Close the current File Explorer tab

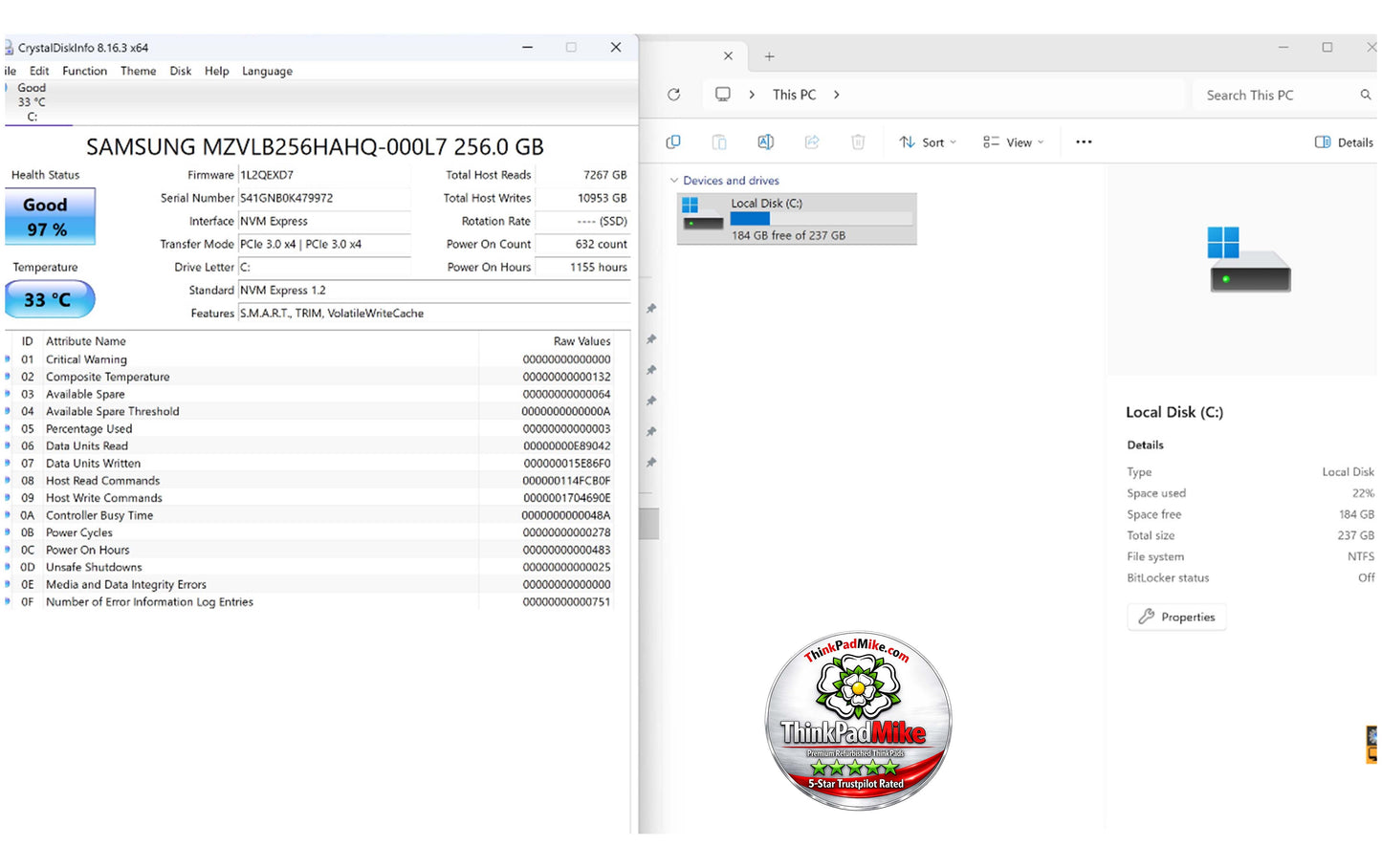tap(728, 56)
